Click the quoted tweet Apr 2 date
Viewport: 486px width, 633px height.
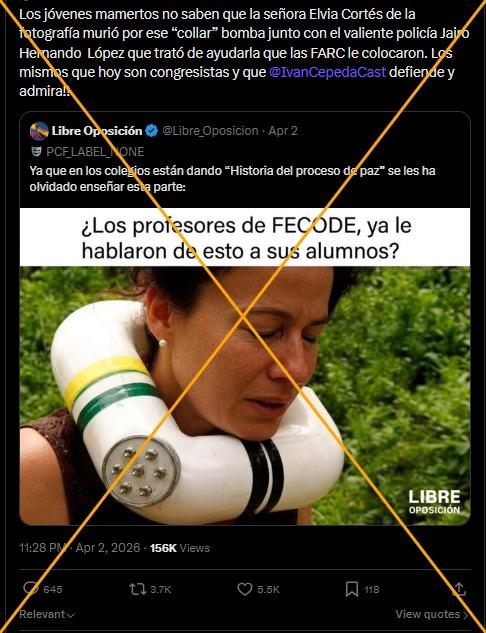tap(283, 131)
